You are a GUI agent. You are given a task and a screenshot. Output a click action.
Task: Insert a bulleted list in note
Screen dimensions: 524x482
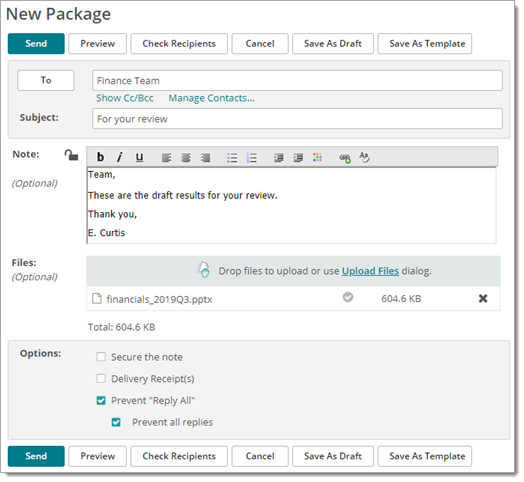pyautogui.click(x=232, y=157)
